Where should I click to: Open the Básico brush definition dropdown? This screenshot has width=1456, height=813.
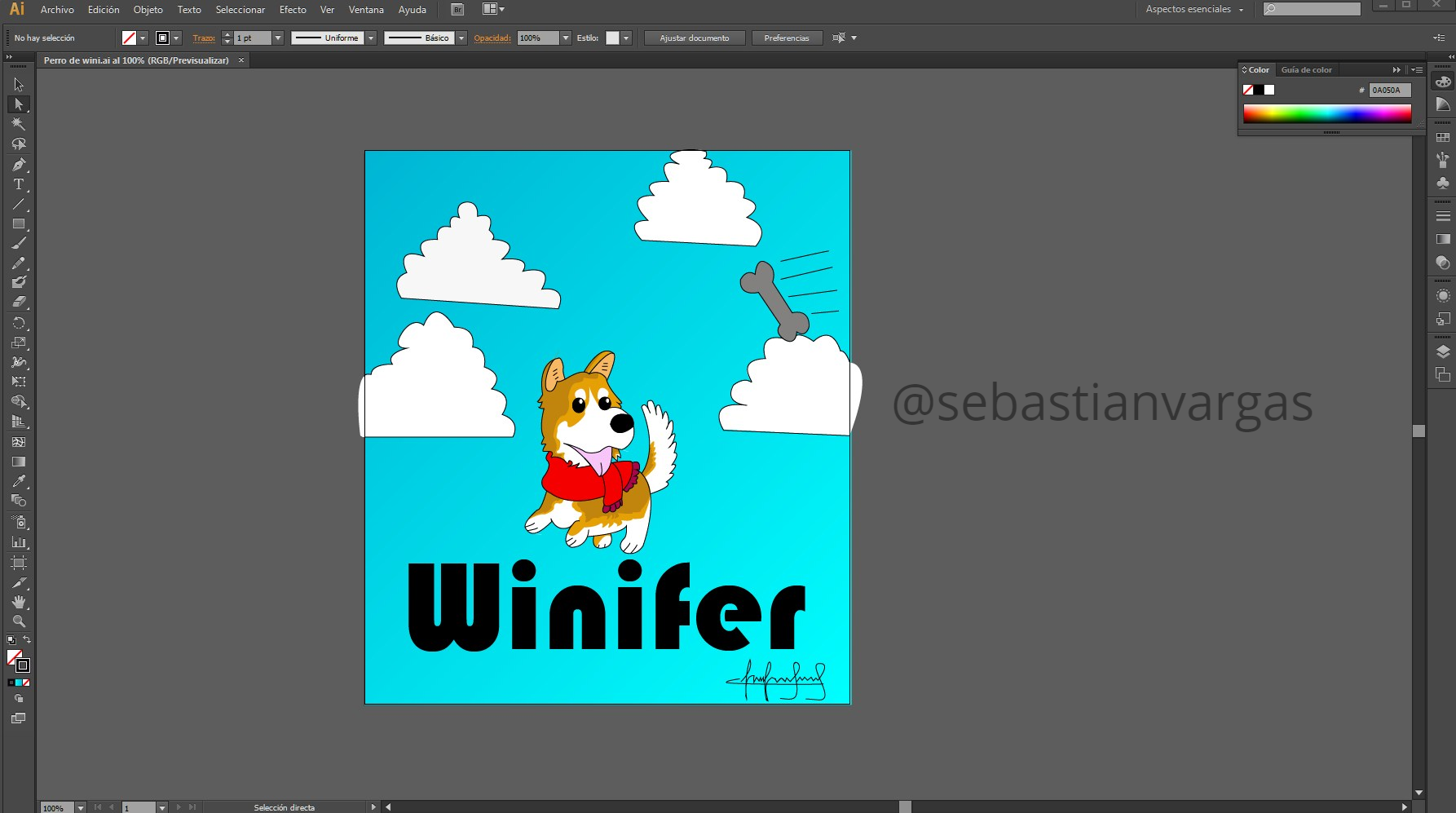click(x=461, y=38)
